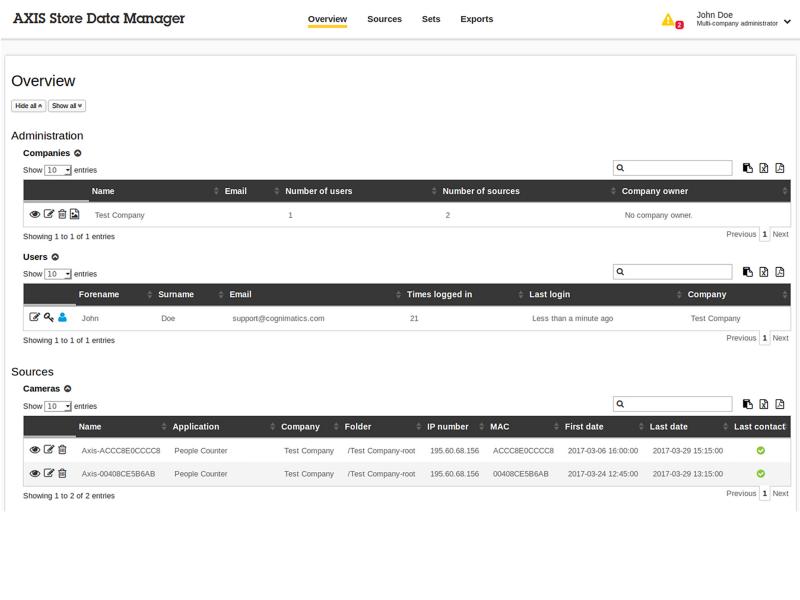Click Next in Cameras pagination
Screen dimensions: 800x600
780,493
